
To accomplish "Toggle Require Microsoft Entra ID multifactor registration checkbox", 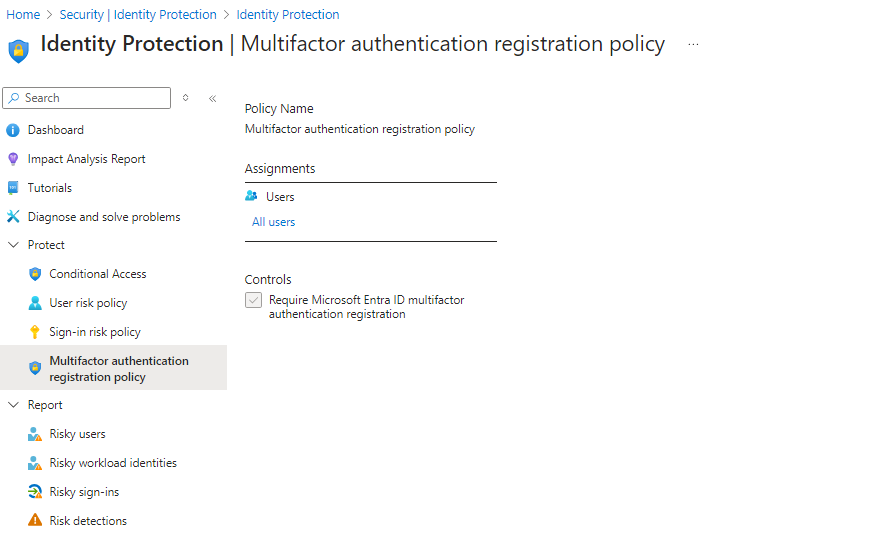I will tap(253, 300).
